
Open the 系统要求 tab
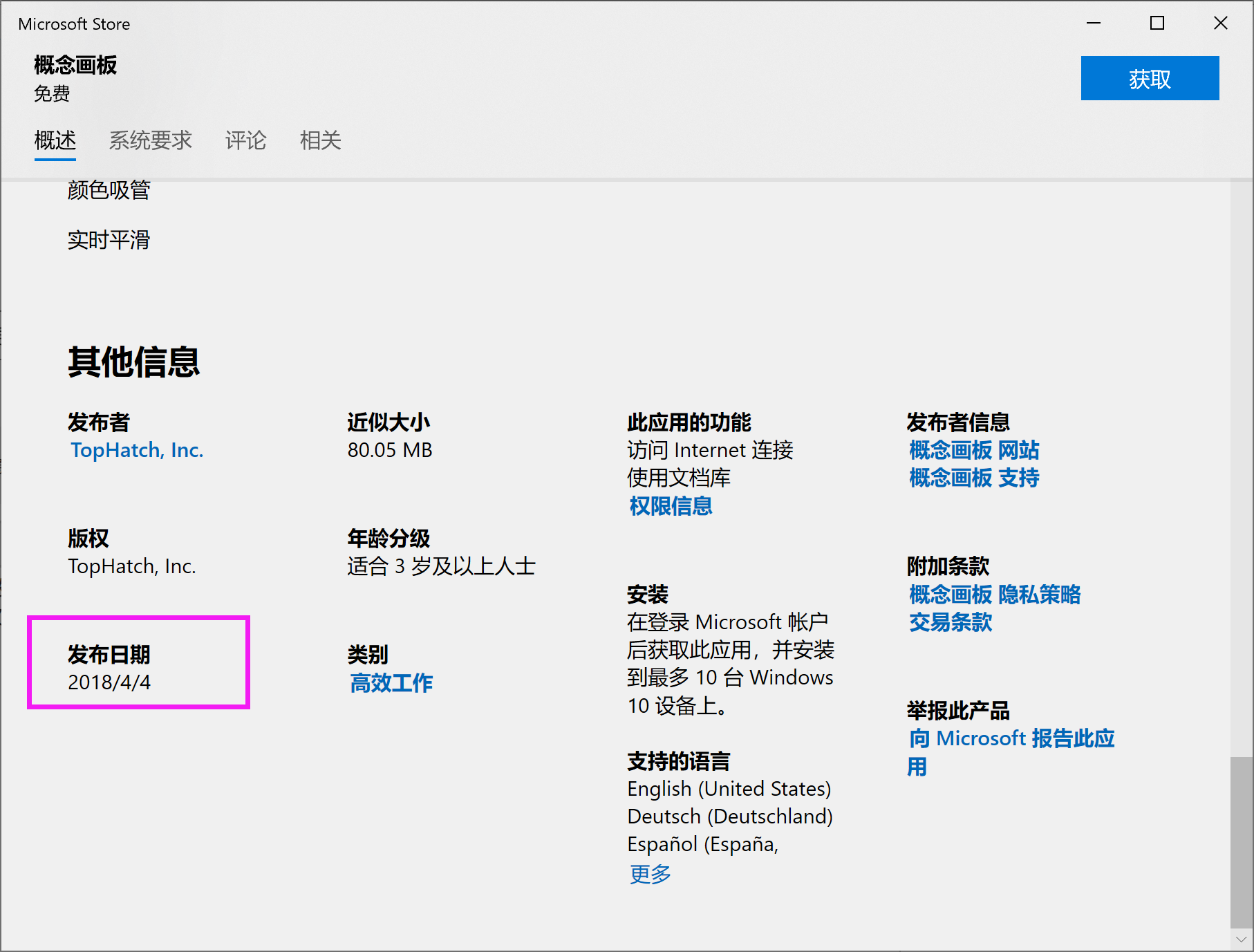coord(150,140)
